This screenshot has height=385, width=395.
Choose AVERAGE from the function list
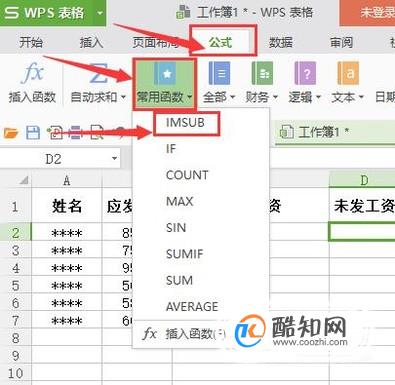[192, 306]
